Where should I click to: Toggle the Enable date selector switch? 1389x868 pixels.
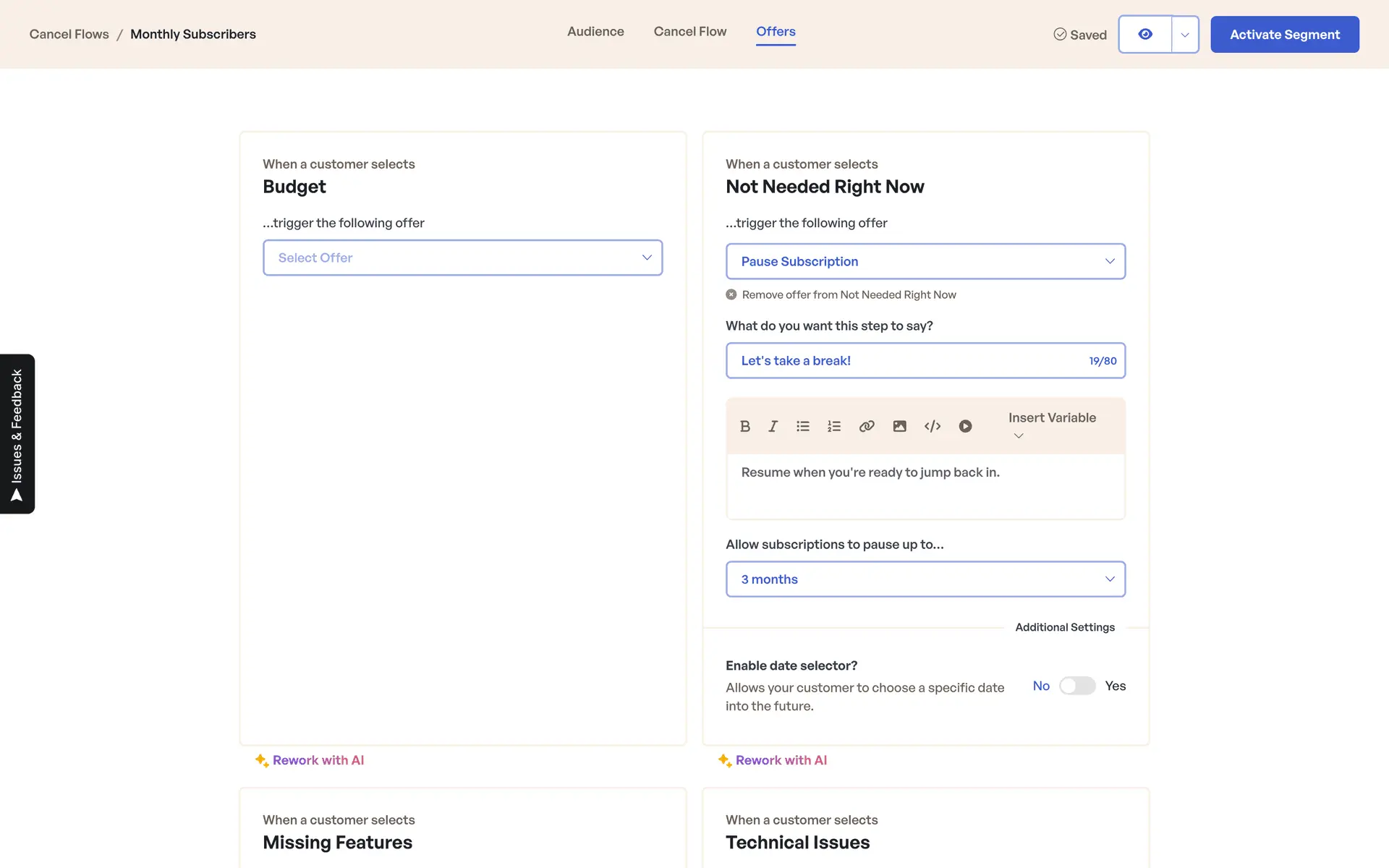[x=1077, y=686]
